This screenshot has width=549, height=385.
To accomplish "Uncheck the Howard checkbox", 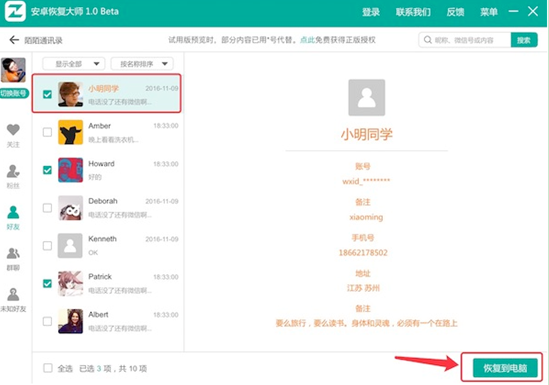I will (47, 170).
